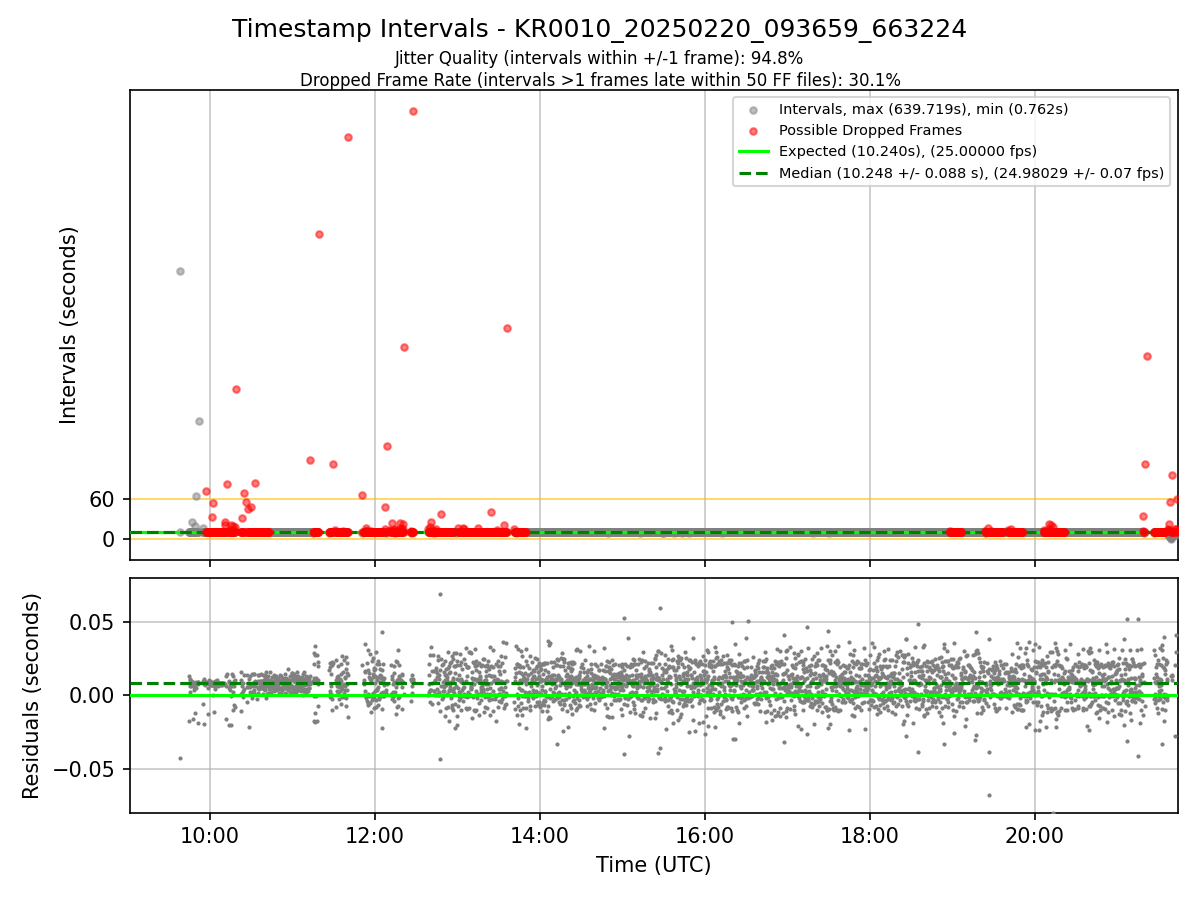Image resolution: width=1200 pixels, height=900 pixels.
Task: Select the 'Jitter Quality' subtitle line
Action: pos(599,58)
